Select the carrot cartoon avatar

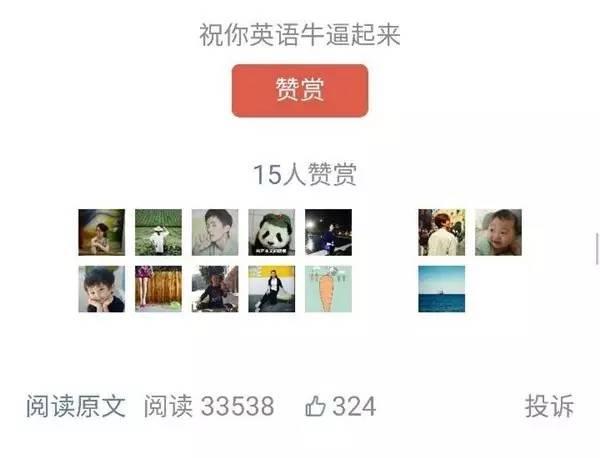pyautogui.click(x=328, y=289)
